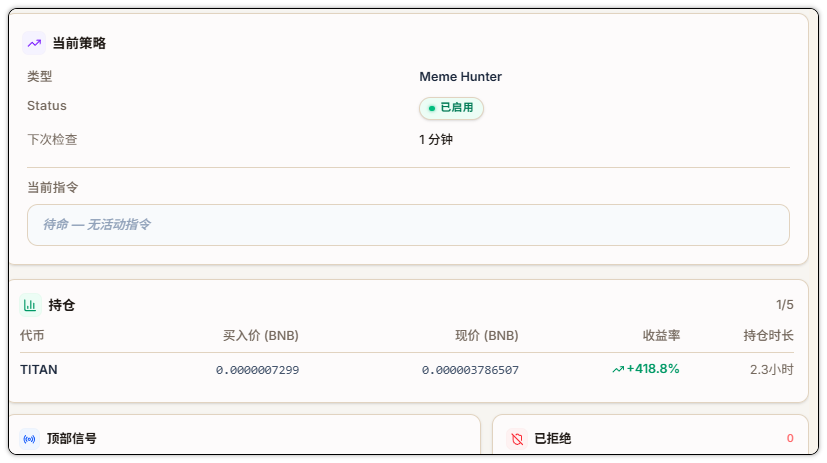Click the green up-trend arrow next to +418.8%

click(618, 370)
